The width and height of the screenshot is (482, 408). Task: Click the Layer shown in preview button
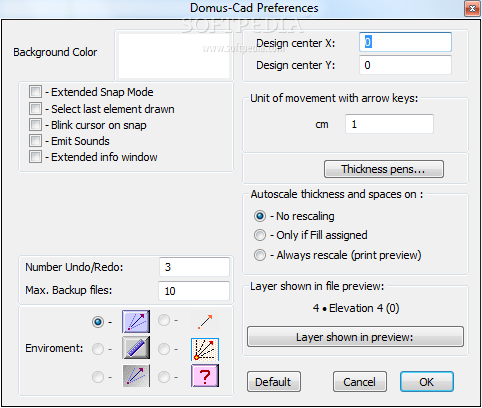point(355,337)
